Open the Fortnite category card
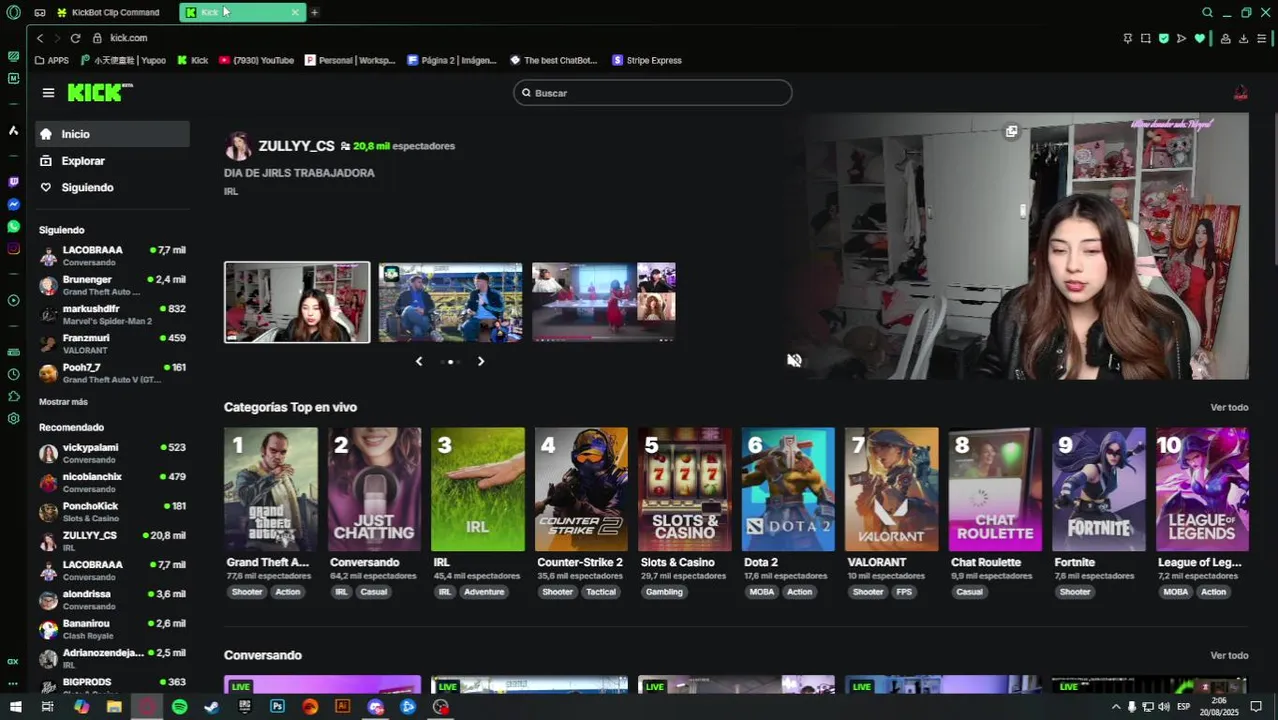 pyautogui.click(x=1099, y=490)
